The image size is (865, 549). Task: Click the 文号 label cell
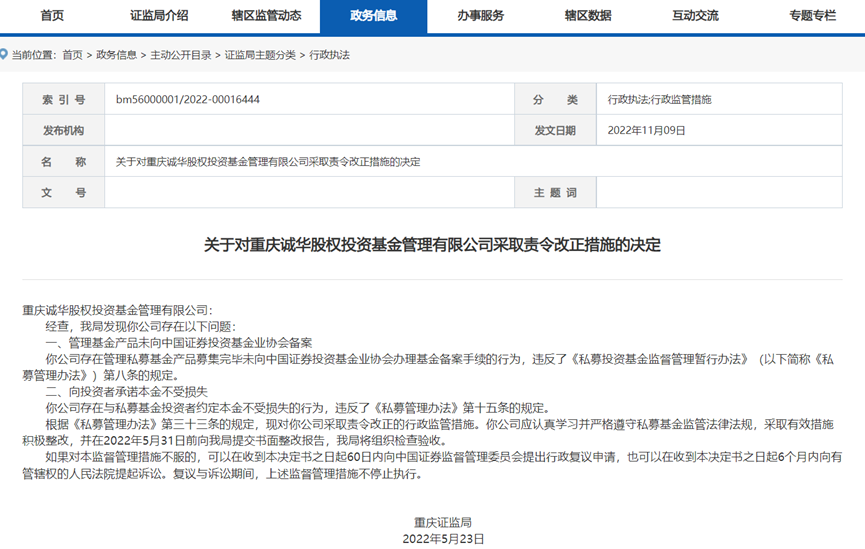[63, 193]
